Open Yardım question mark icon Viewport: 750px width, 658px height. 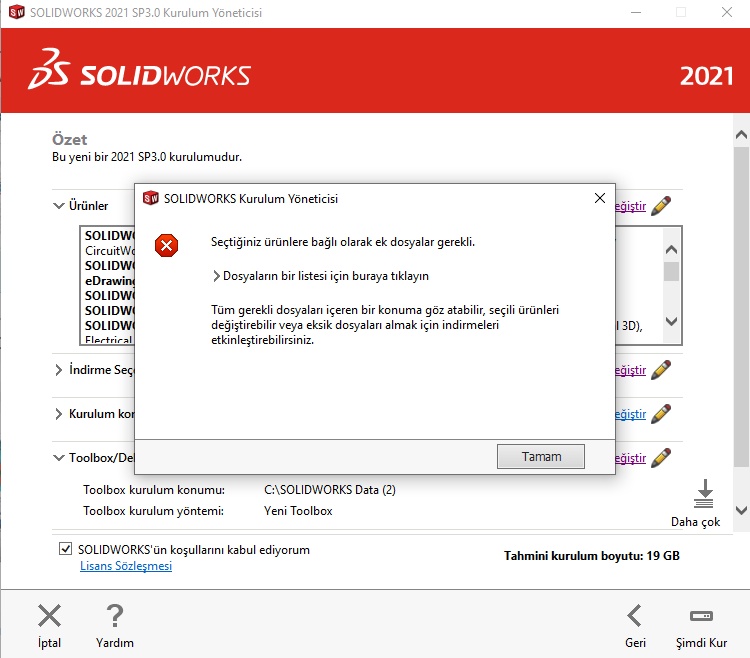click(x=115, y=615)
